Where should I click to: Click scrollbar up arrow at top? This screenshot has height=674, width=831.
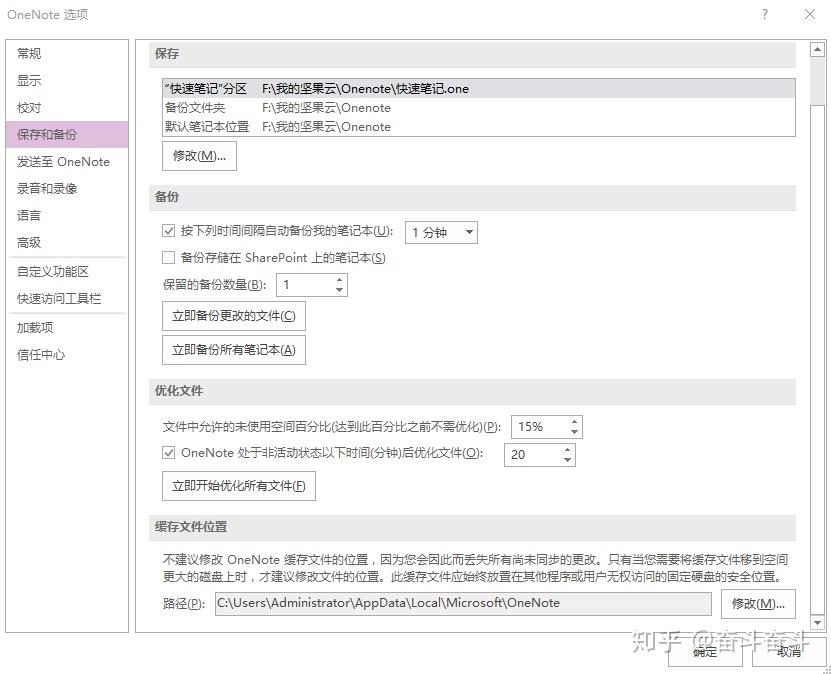(817, 49)
